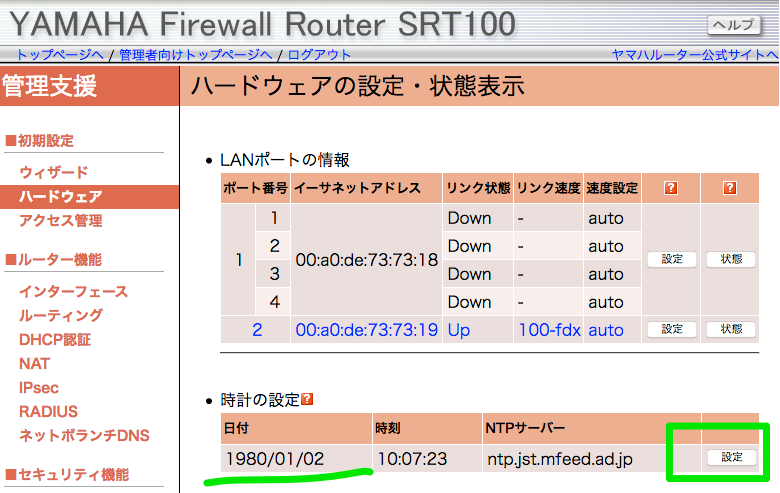Viewport: 780px width, 493px height.
Task: Select ハードウェア sidebar item
Action: tap(90, 197)
